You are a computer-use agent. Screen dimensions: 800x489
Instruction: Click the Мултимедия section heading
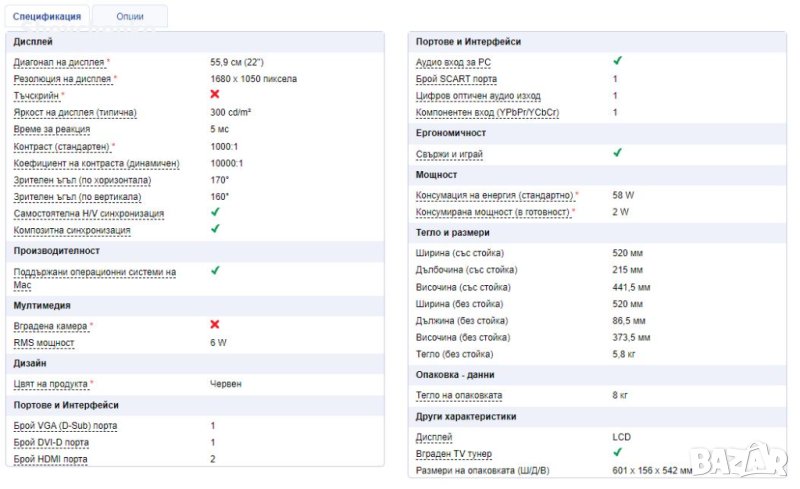coord(42,305)
